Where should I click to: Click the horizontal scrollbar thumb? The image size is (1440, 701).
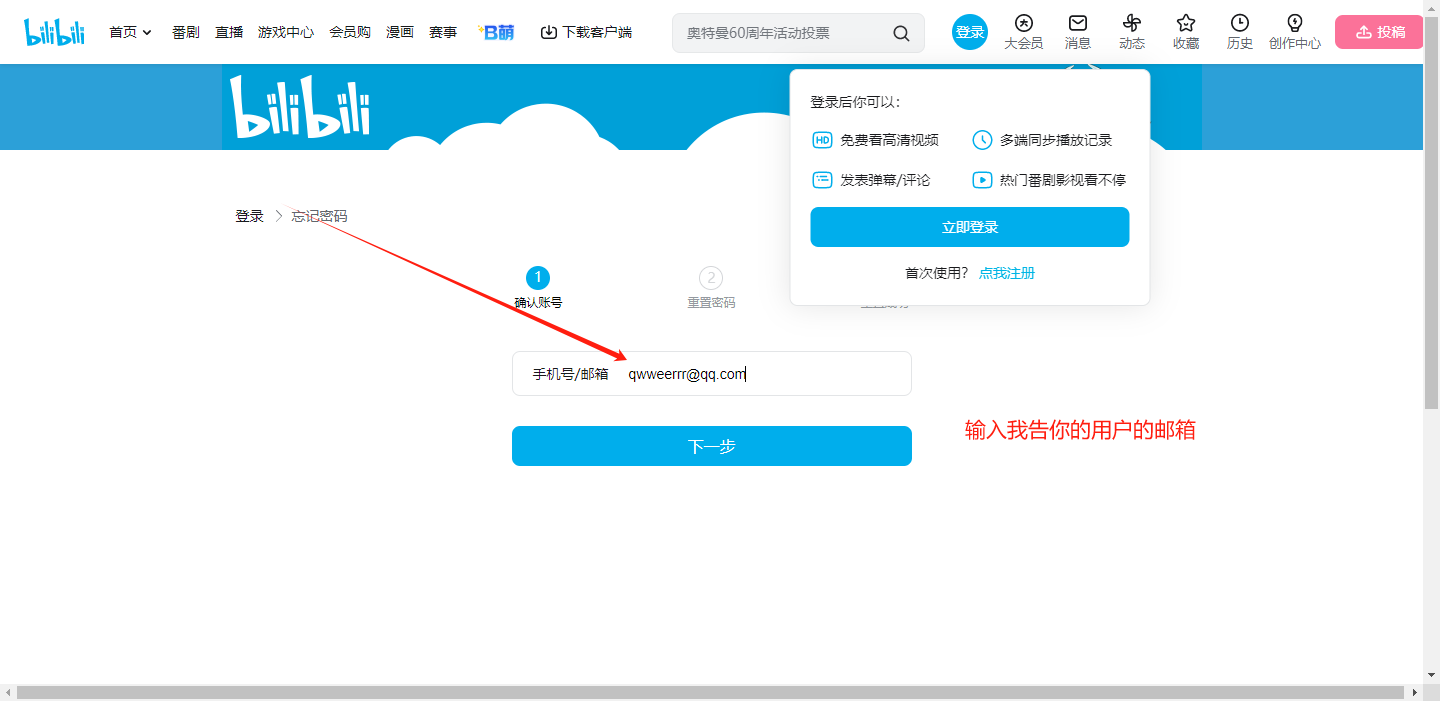pos(710,692)
